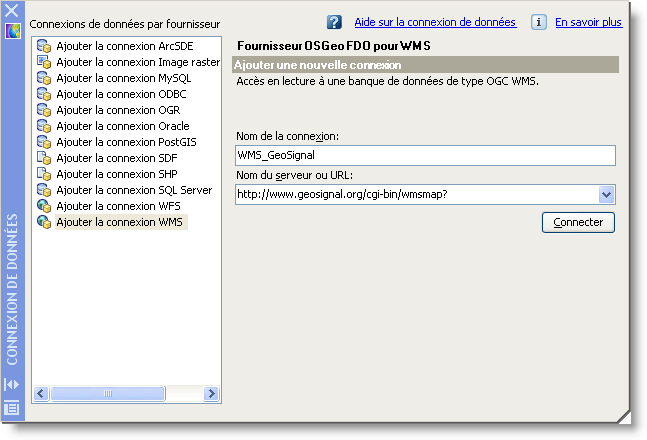This screenshot has height=440, width=647.
Task: Click the WFS globe connection icon
Action: tap(44, 206)
